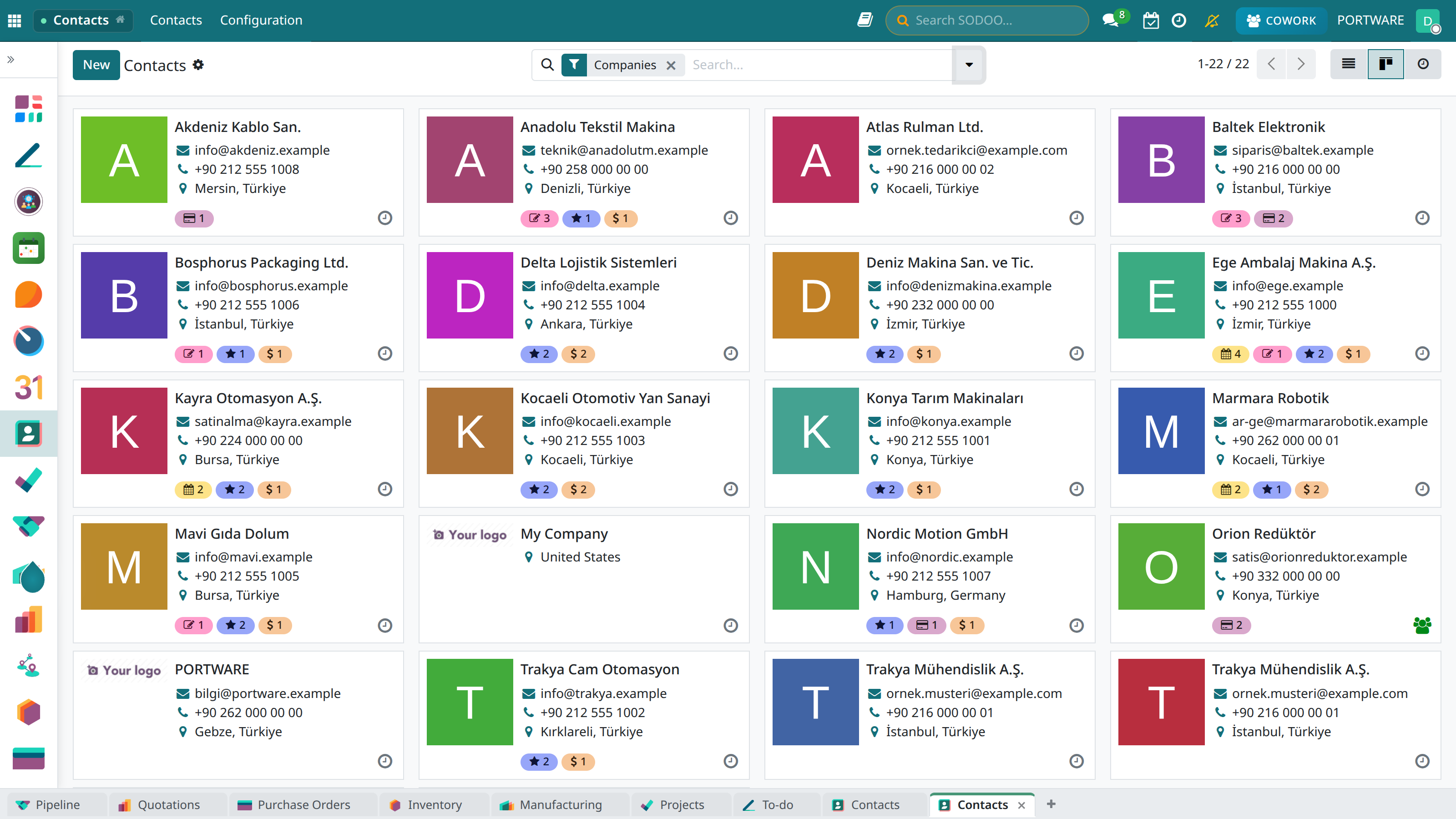Create a New contact

(96, 65)
